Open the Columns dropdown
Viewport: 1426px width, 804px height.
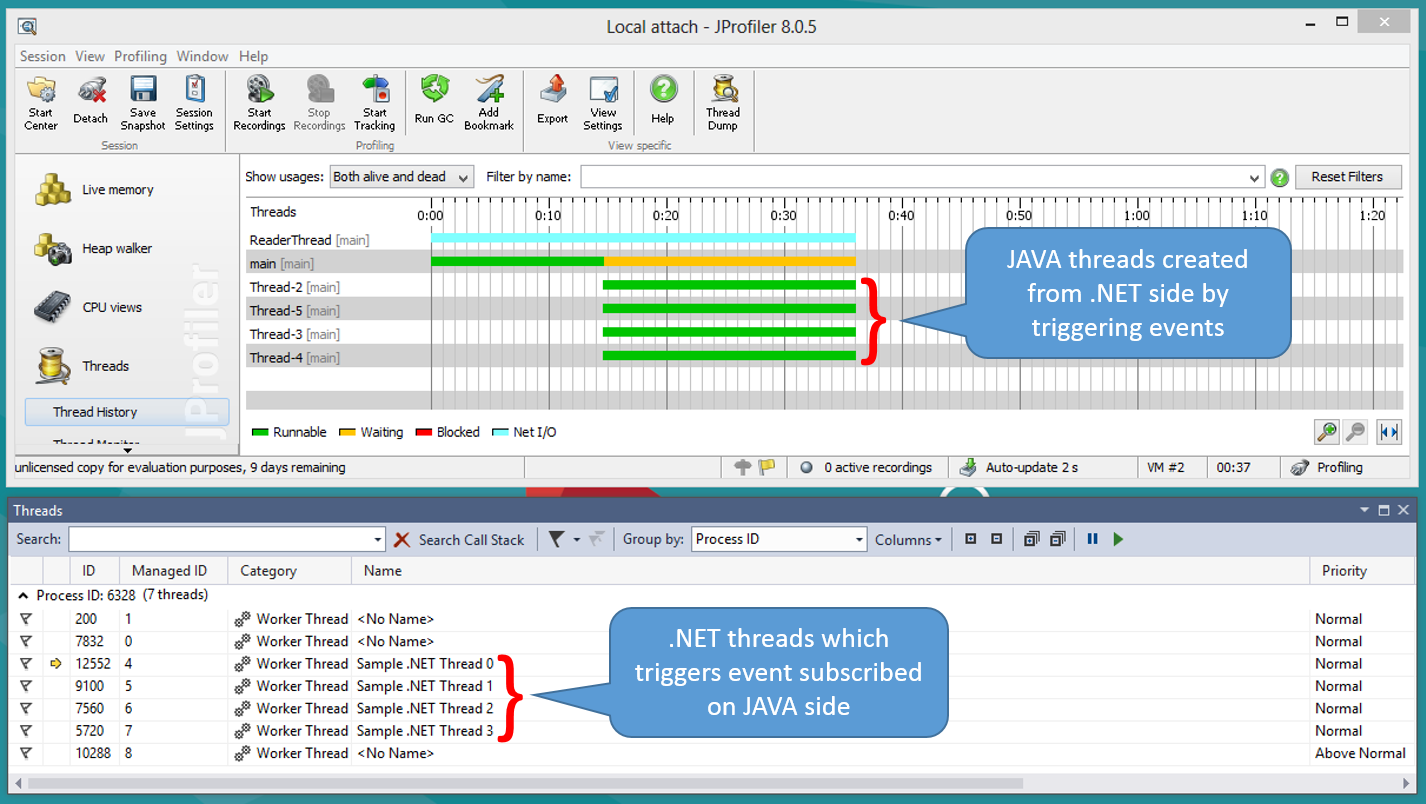[x=908, y=539]
